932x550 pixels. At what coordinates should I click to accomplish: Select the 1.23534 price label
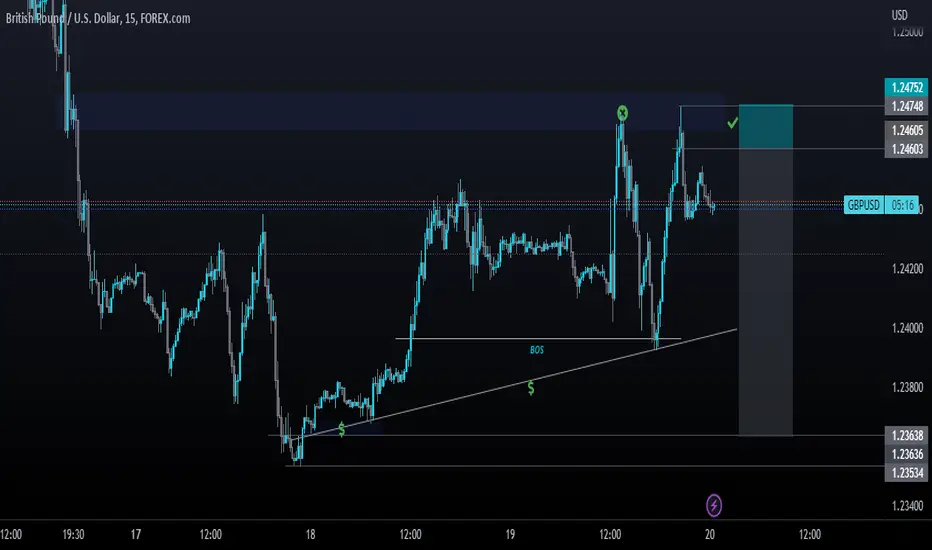[906, 473]
